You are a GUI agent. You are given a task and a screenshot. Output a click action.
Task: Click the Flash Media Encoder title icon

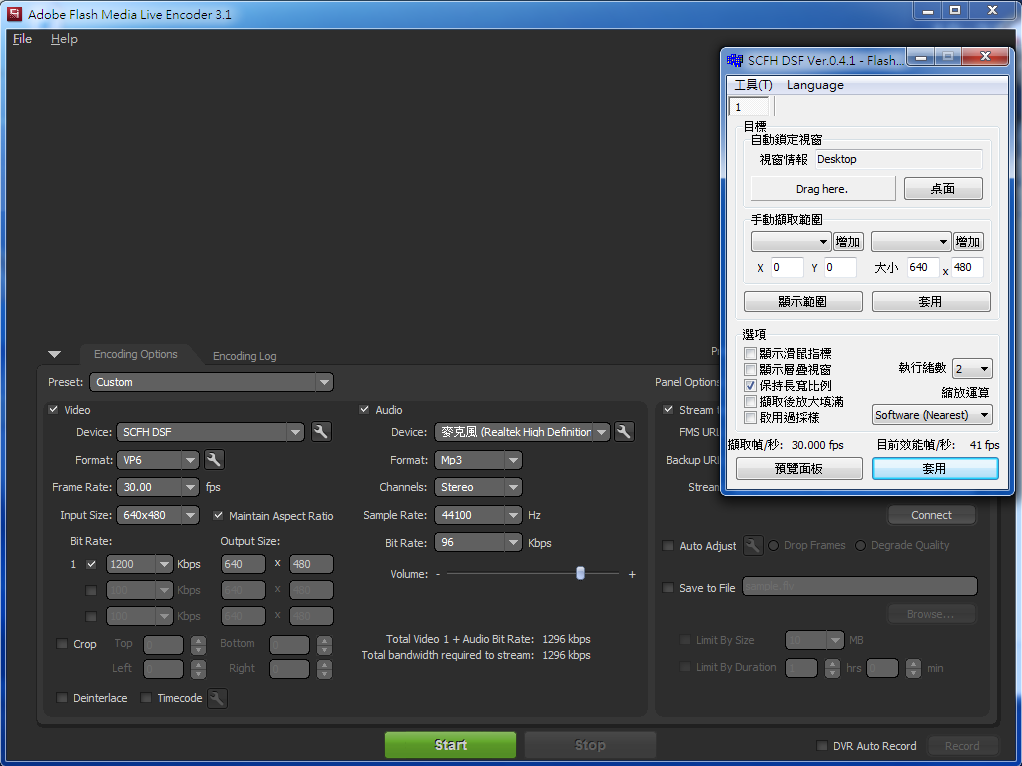(14, 14)
